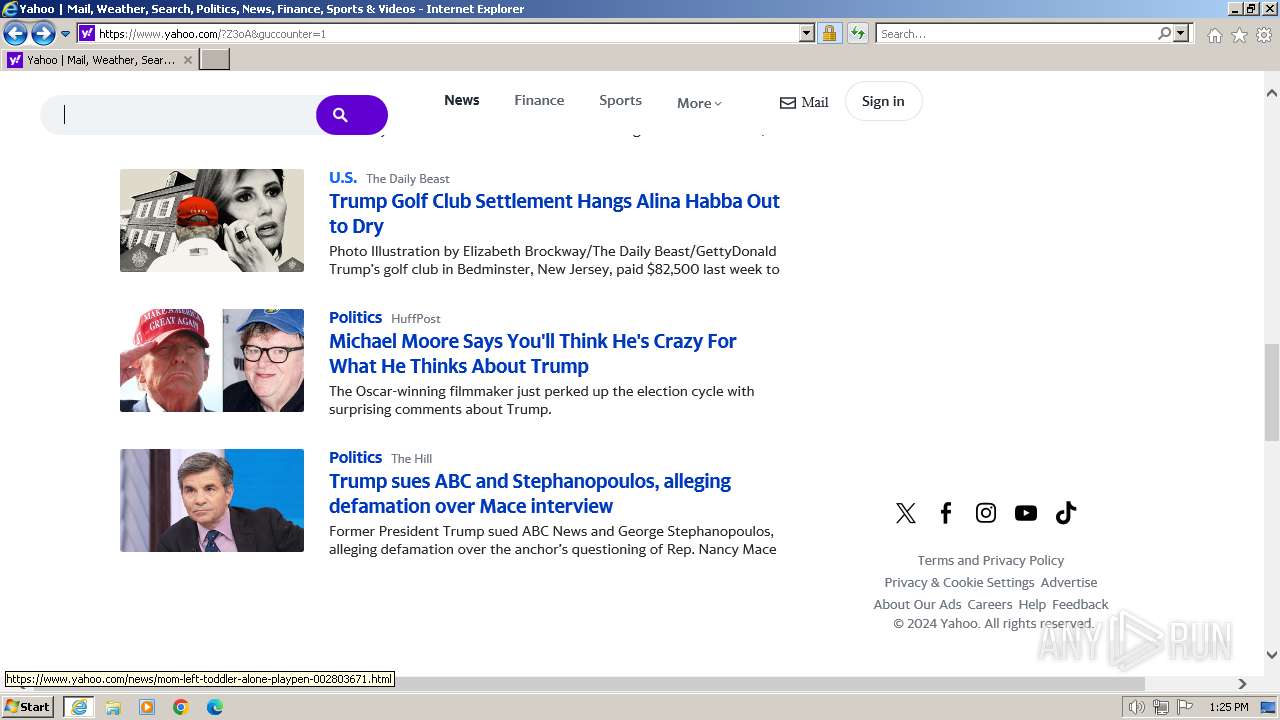Open About Our Ads footer link
Screen dimensions: 1280x720
917,604
